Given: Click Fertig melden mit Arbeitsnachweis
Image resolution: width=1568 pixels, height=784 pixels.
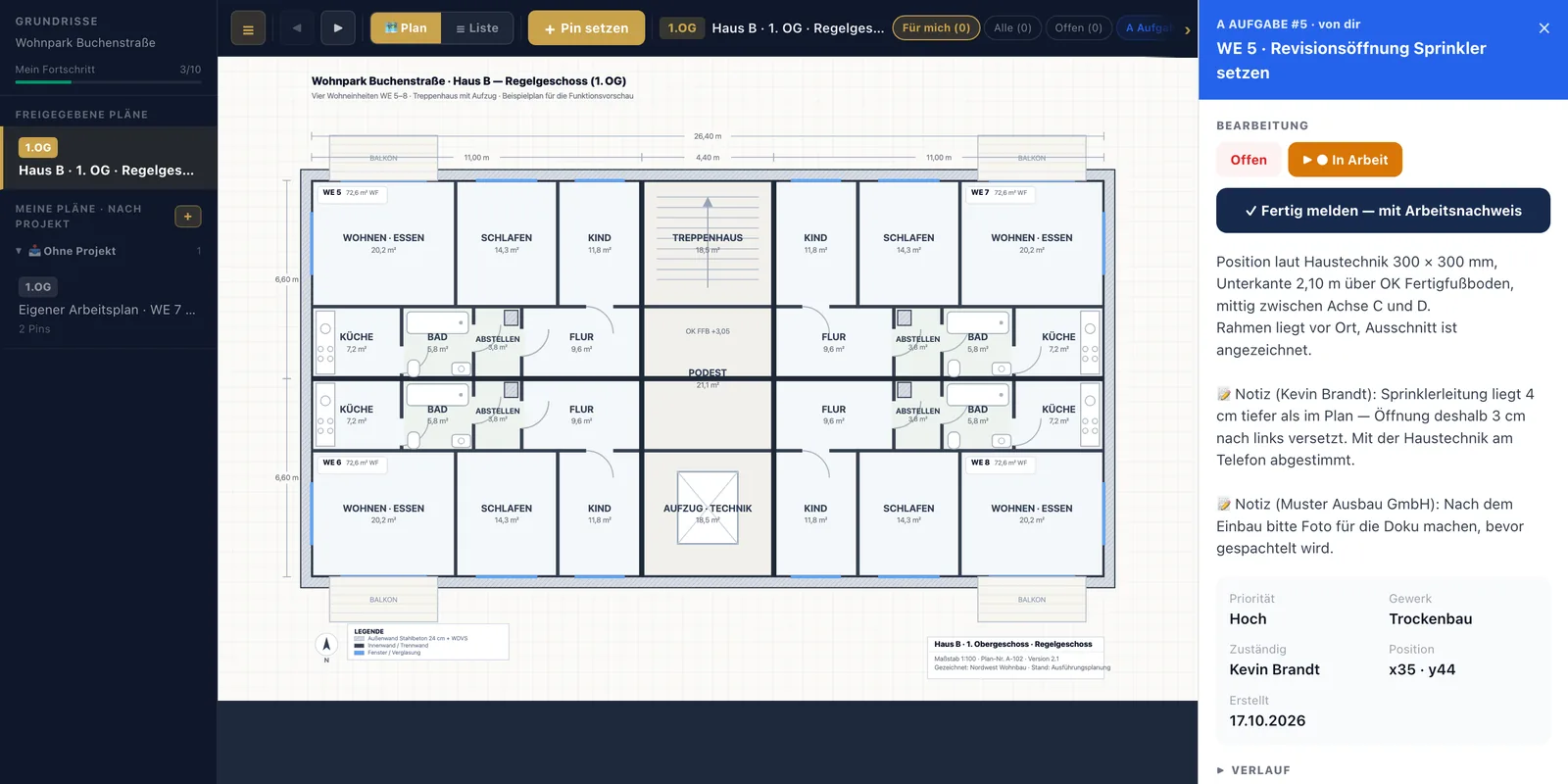Looking at the screenshot, I should [1383, 211].
